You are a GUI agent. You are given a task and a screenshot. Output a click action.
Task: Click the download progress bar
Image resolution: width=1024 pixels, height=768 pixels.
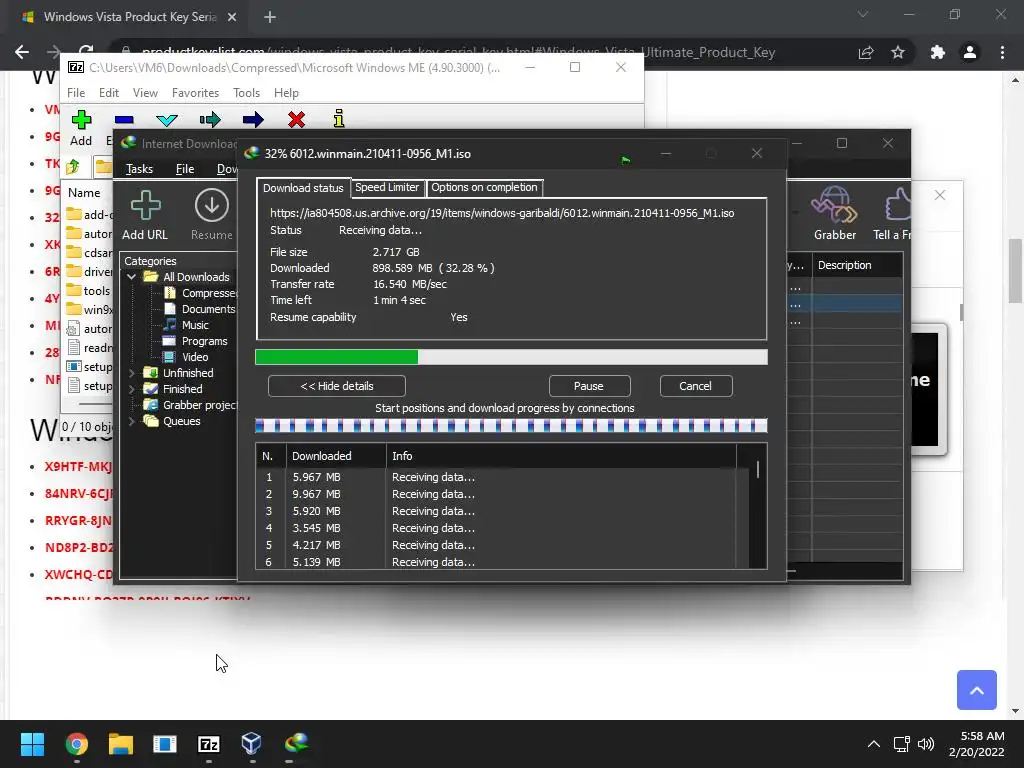click(x=511, y=357)
